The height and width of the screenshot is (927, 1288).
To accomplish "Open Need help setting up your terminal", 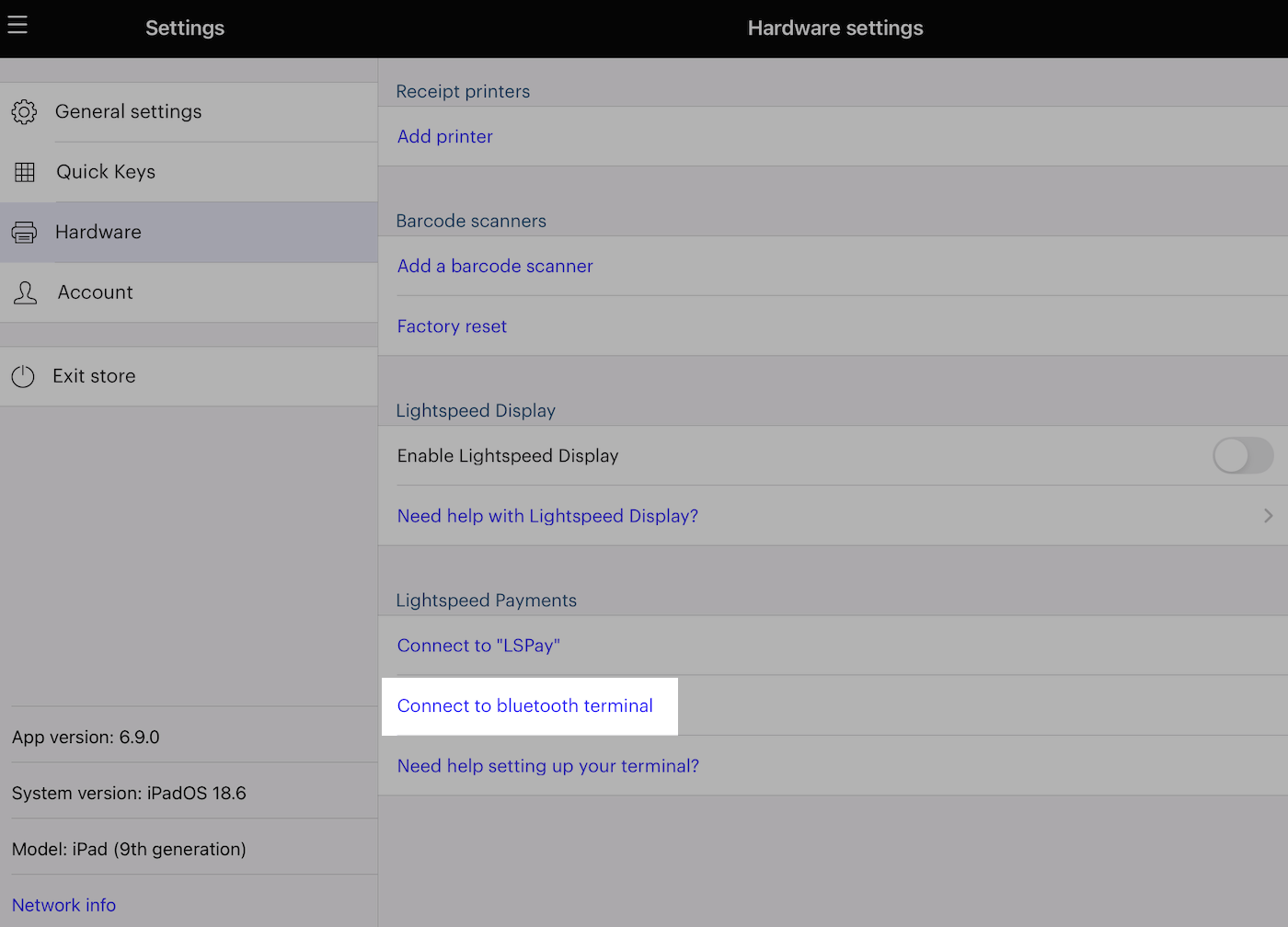I will (548, 765).
